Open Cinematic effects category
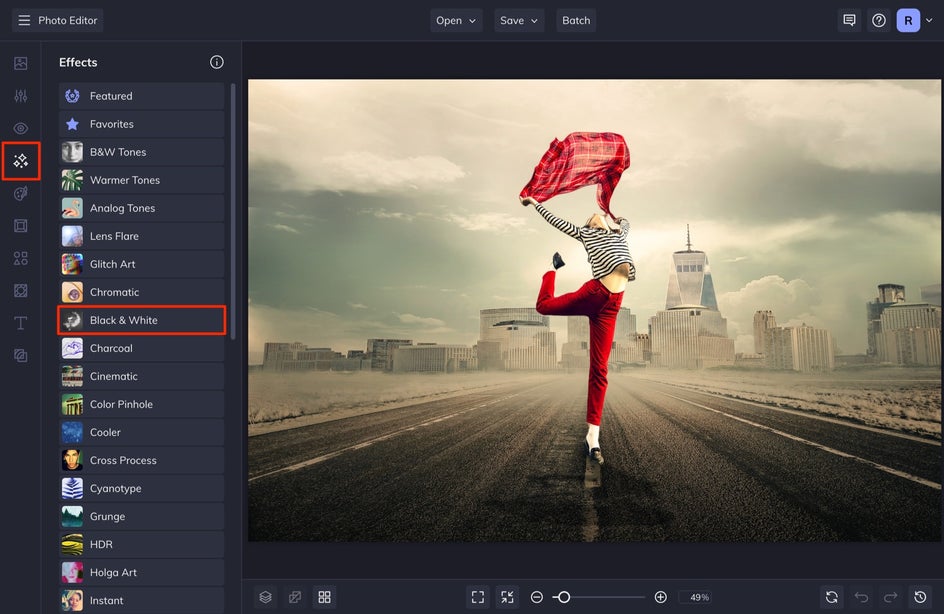Image resolution: width=944 pixels, height=614 pixels. click(141, 376)
